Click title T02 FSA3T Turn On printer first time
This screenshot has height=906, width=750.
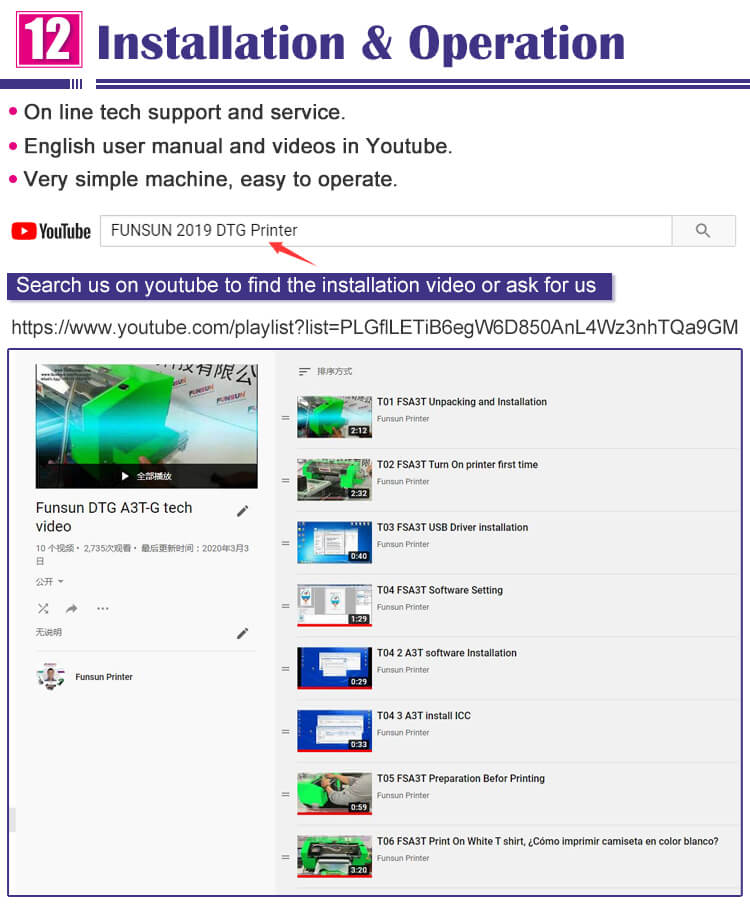coord(457,465)
